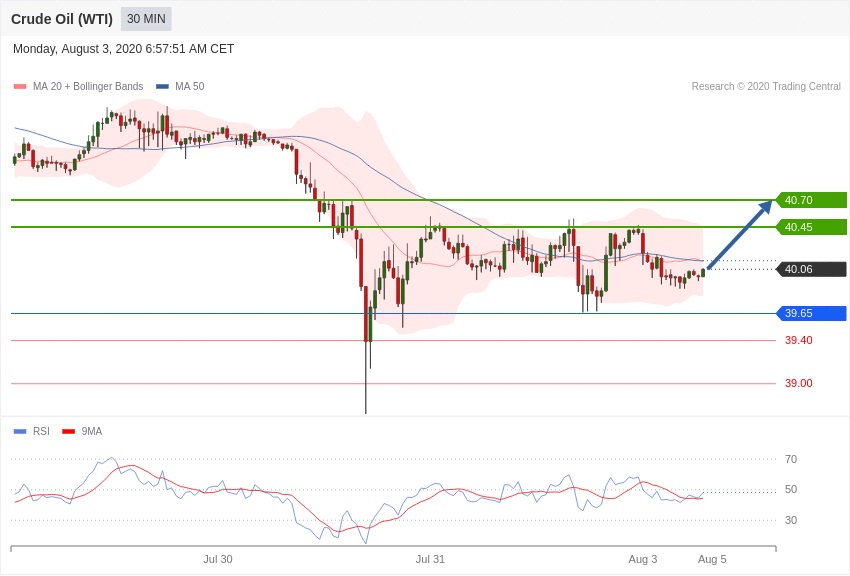The height and width of the screenshot is (576, 850).
Task: Click the RSI 30 axis label
Action: click(791, 520)
